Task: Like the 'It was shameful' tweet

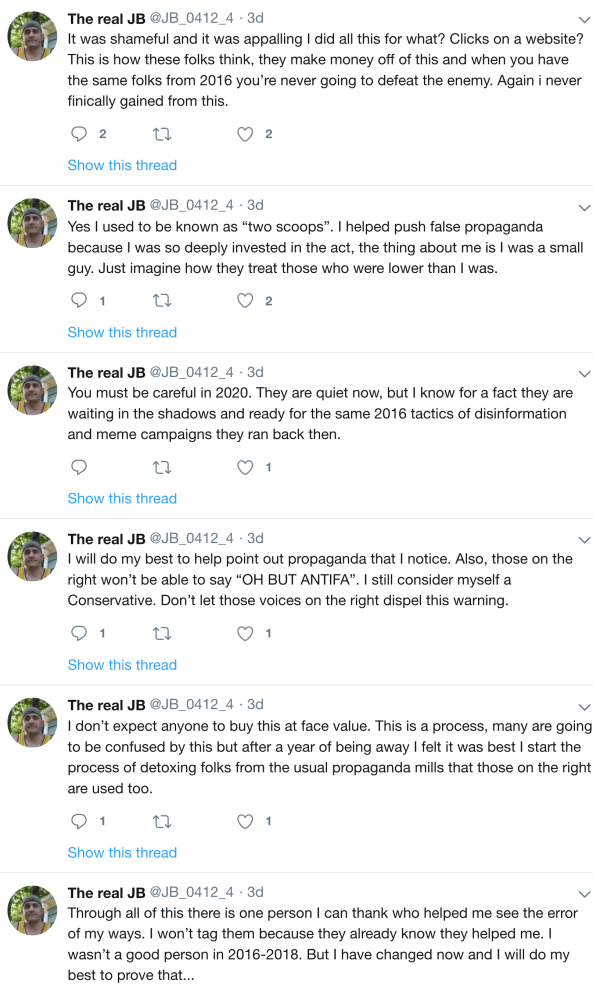Action: [245, 134]
